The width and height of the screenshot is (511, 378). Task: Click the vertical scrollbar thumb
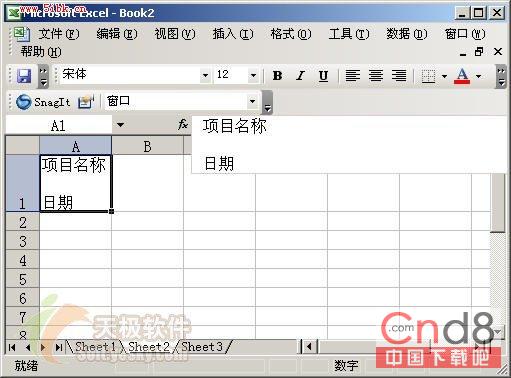[x=498, y=203]
